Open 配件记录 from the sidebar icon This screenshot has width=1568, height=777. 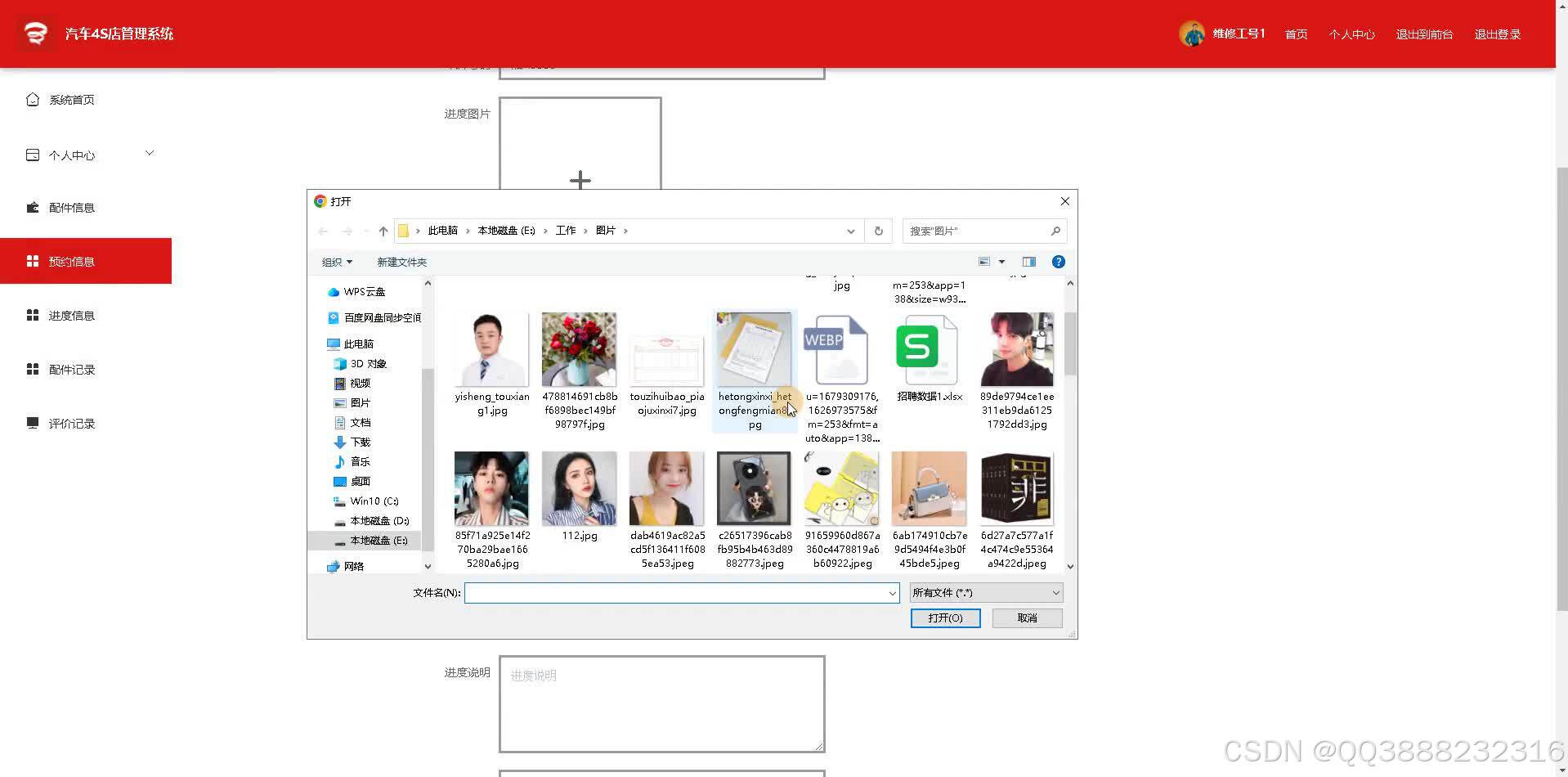(33, 369)
